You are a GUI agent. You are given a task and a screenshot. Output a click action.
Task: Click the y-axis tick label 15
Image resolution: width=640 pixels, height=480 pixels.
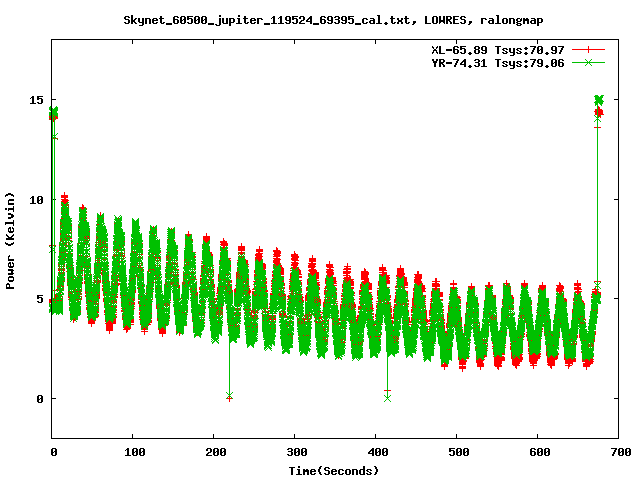tap(36, 100)
